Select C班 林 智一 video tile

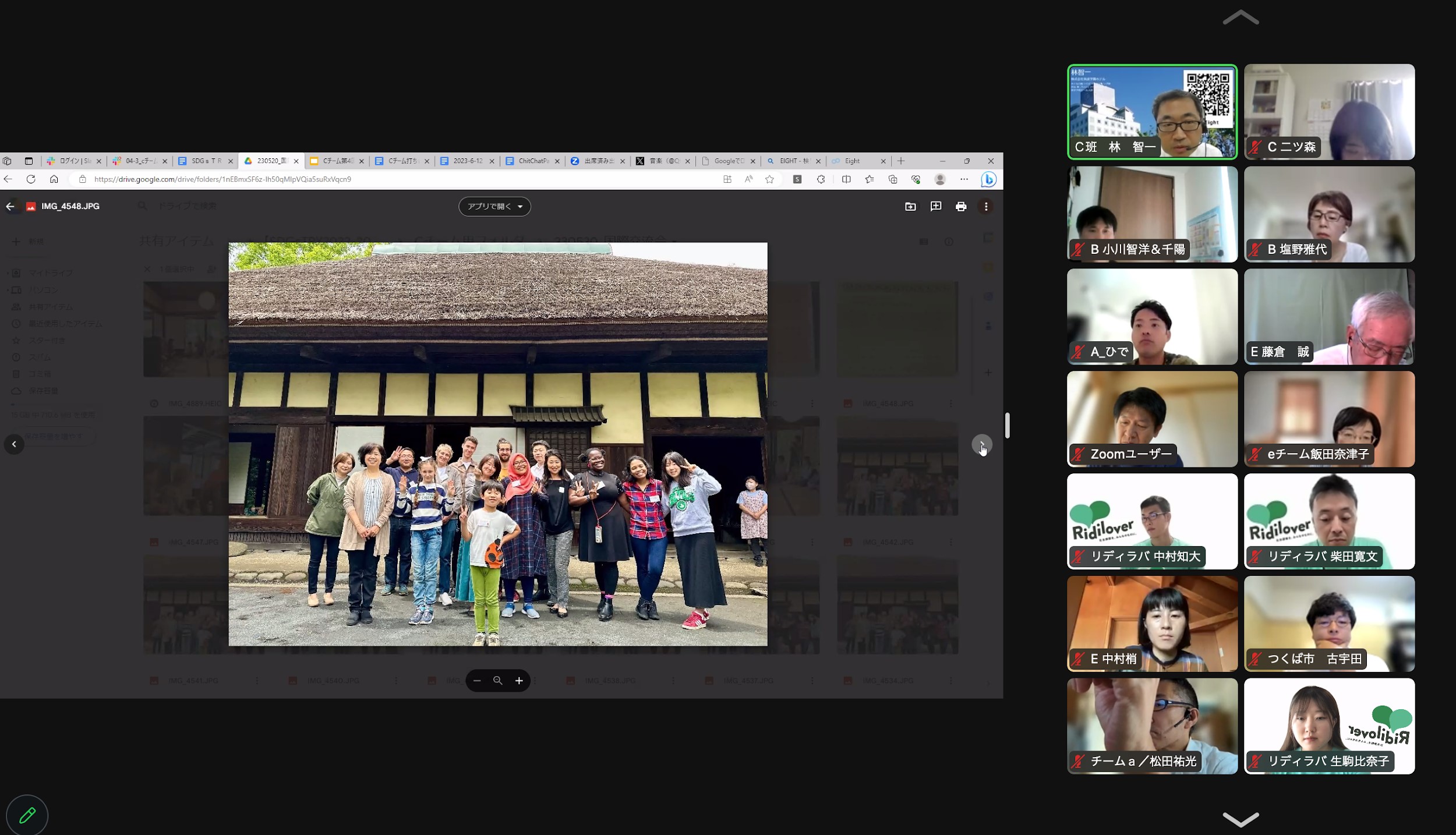1152,112
